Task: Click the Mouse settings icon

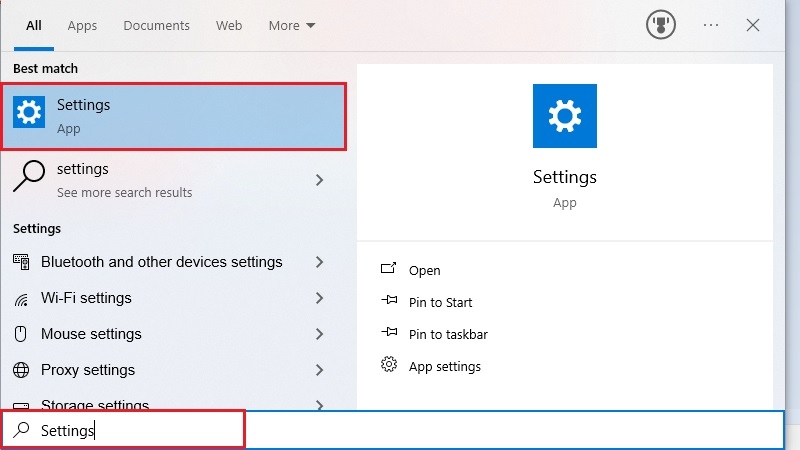Action: coord(20,334)
